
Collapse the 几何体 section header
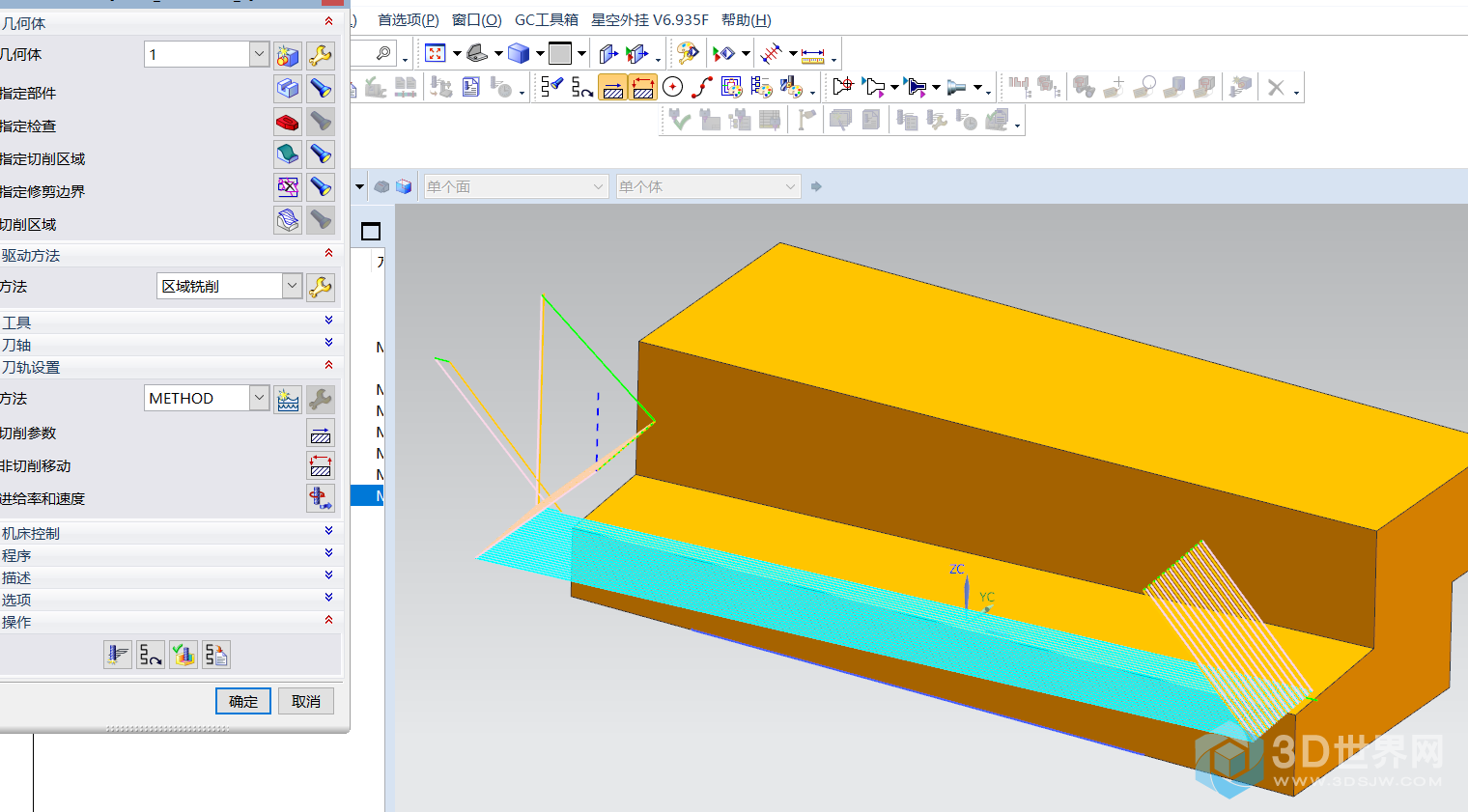(x=328, y=21)
